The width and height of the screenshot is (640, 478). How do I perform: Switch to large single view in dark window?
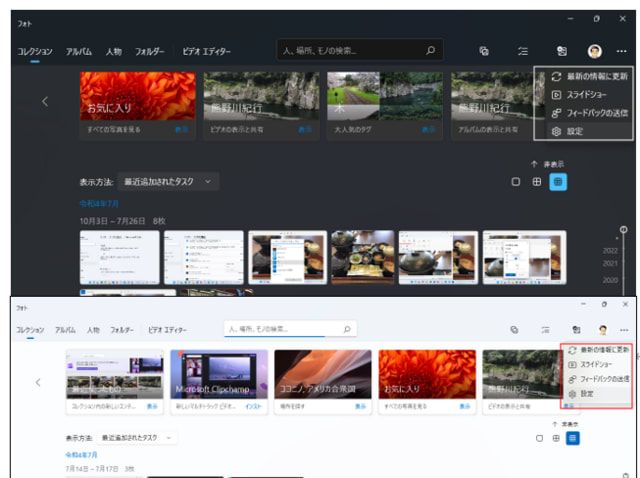(x=516, y=182)
